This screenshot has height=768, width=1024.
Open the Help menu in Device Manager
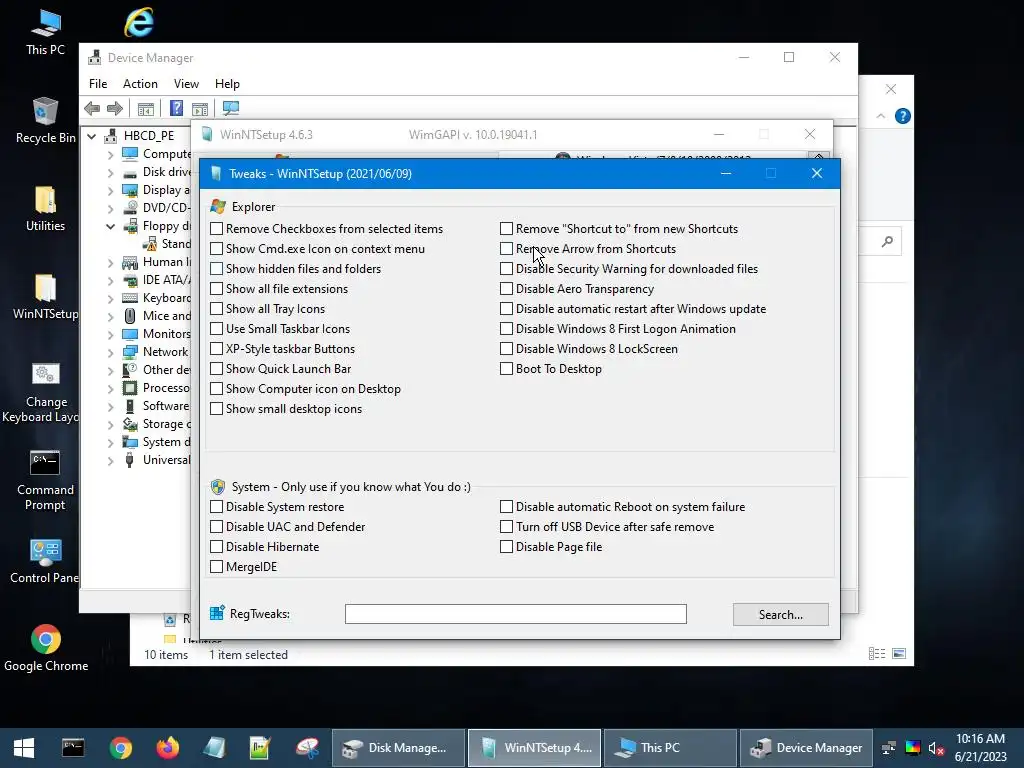click(227, 84)
